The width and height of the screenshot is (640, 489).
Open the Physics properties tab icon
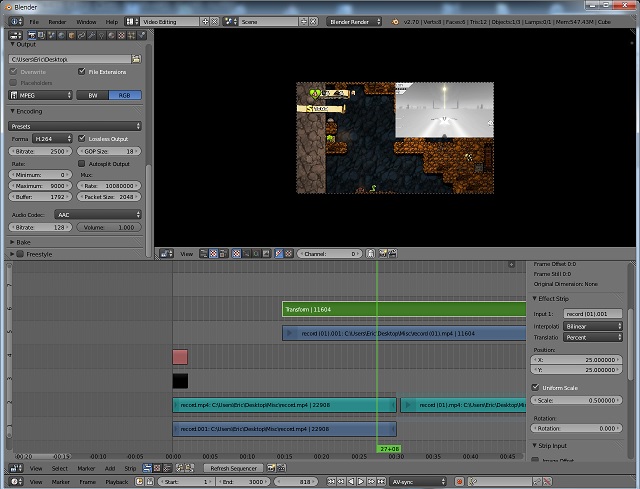[141, 36]
